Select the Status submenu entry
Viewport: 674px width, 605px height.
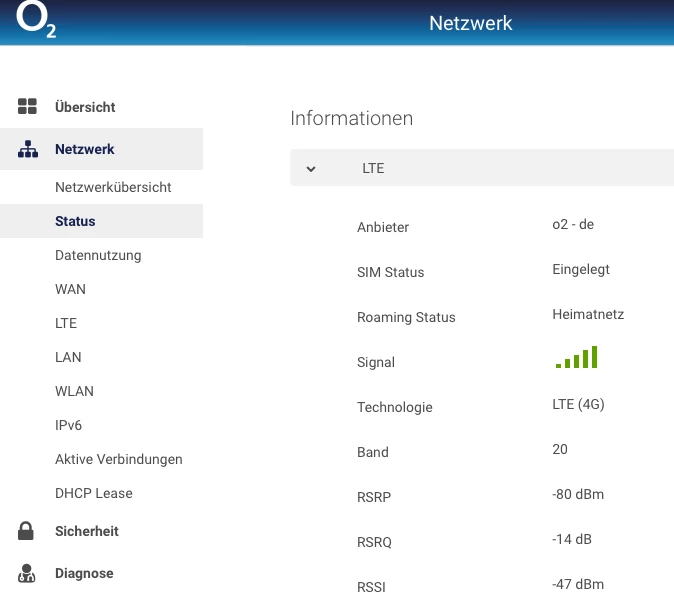75,221
